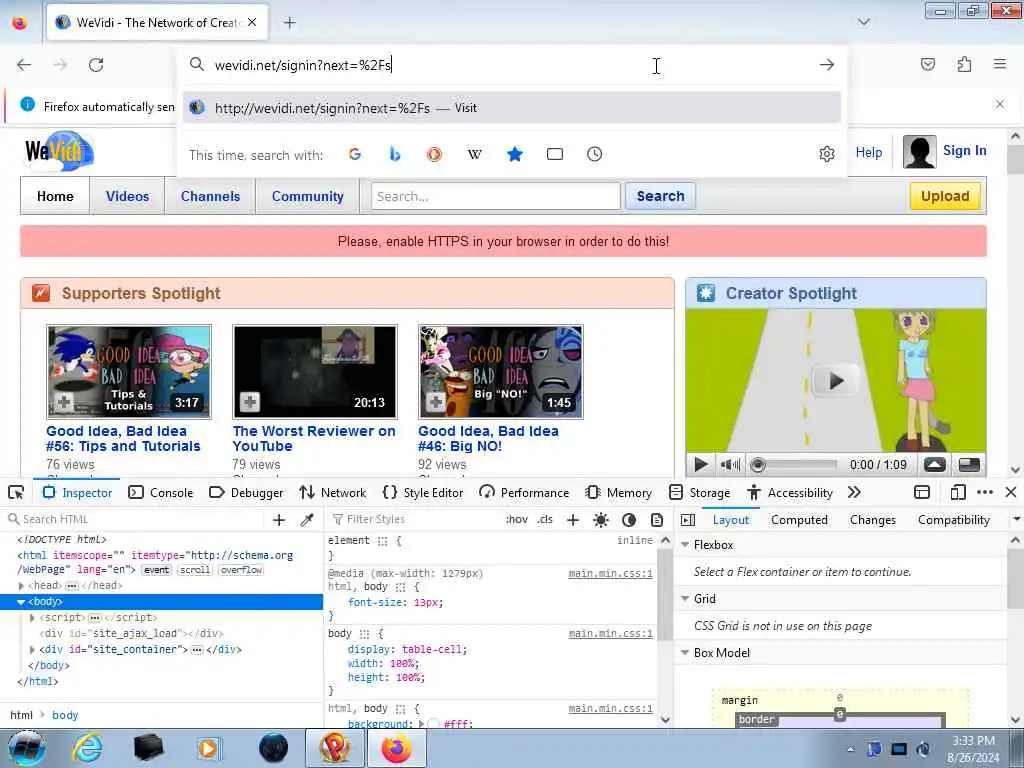1024x768 pixels.
Task: Open the Inspector tab
Action: pos(78,492)
